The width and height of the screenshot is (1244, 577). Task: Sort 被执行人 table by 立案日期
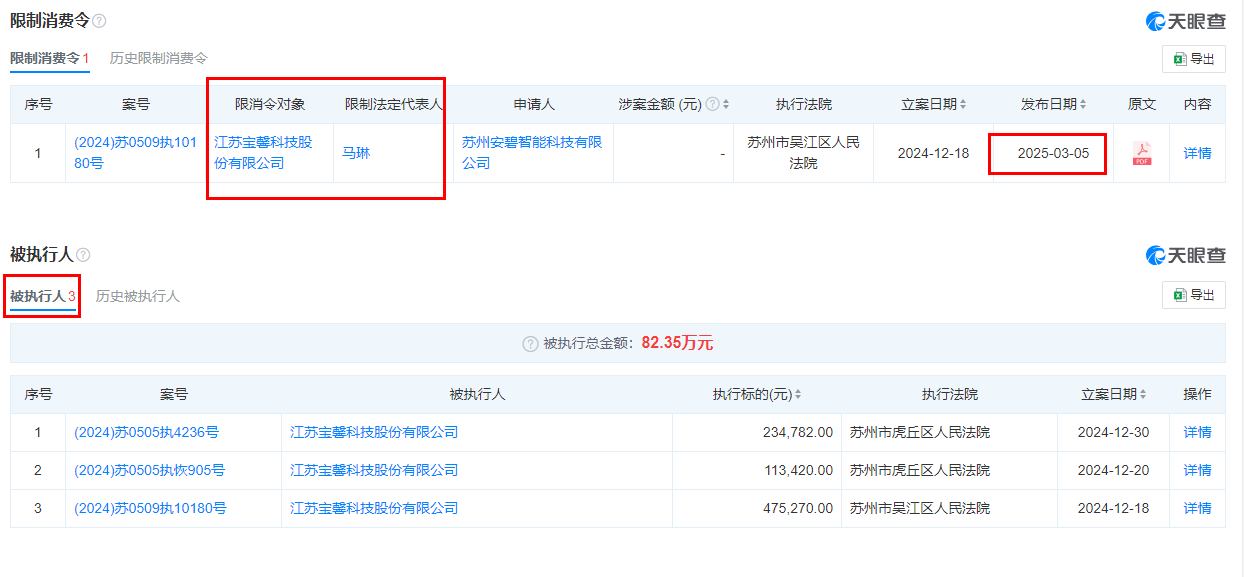(1142, 395)
